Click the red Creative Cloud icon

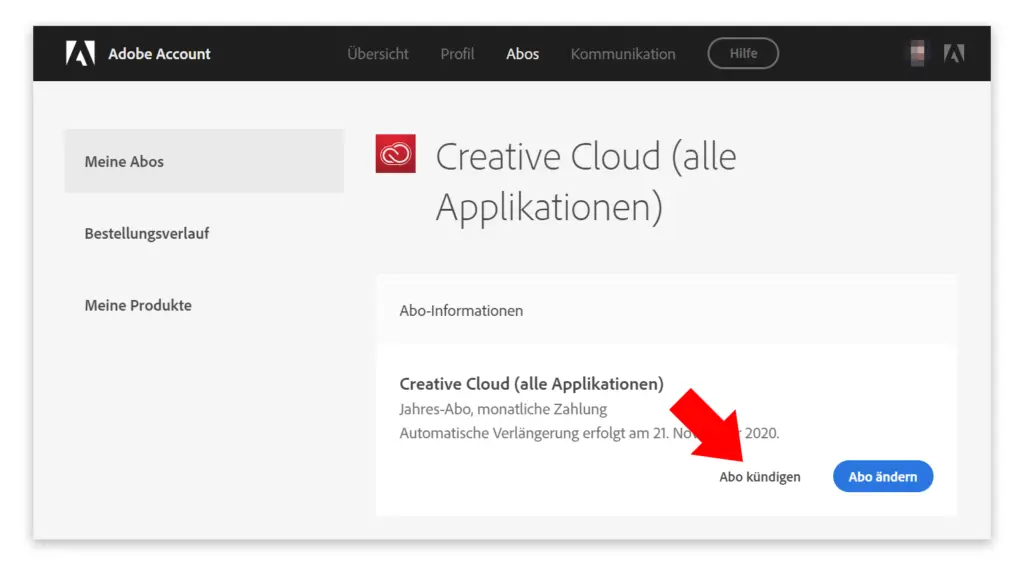[396, 153]
